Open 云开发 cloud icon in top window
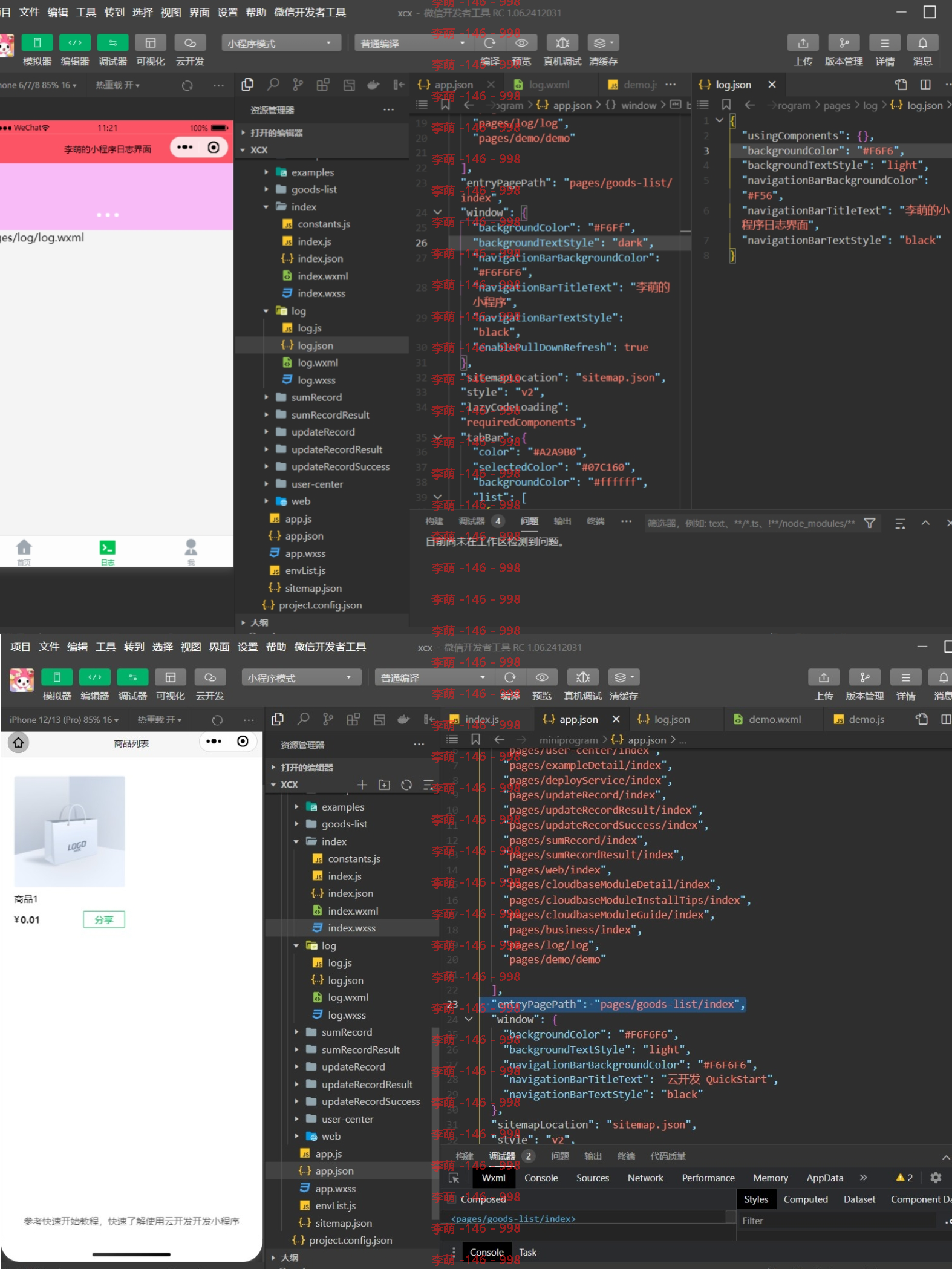Viewport: 952px width, 1269px height. (x=190, y=43)
